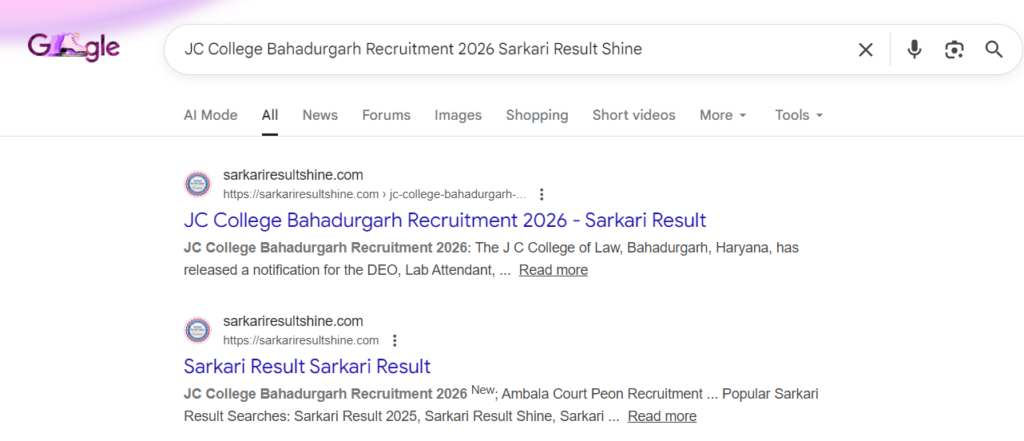This screenshot has width=1024, height=441.
Task: Open the Sarkari Result Sarkari Result link
Action: pyautogui.click(x=307, y=366)
